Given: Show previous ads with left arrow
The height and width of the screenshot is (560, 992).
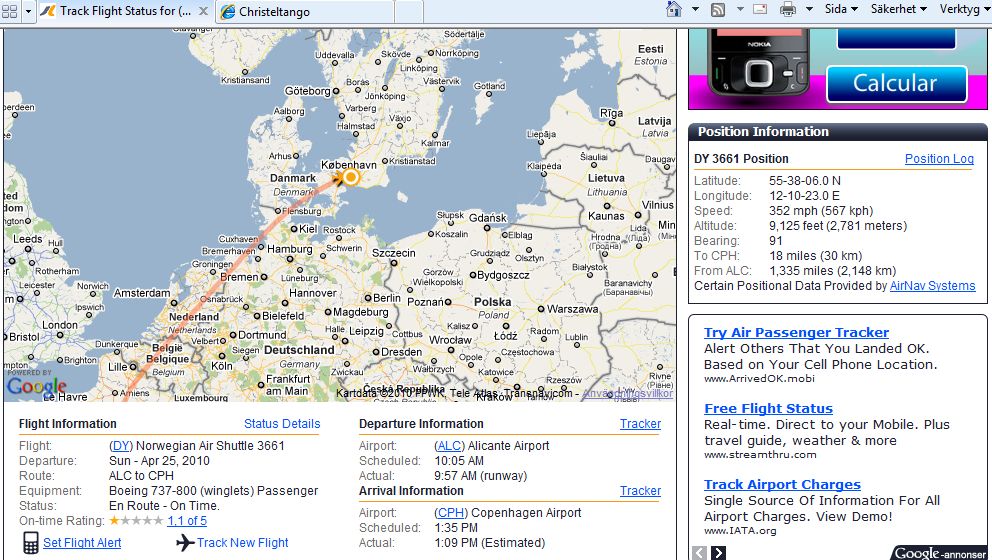Looking at the screenshot, I should pos(699,552).
